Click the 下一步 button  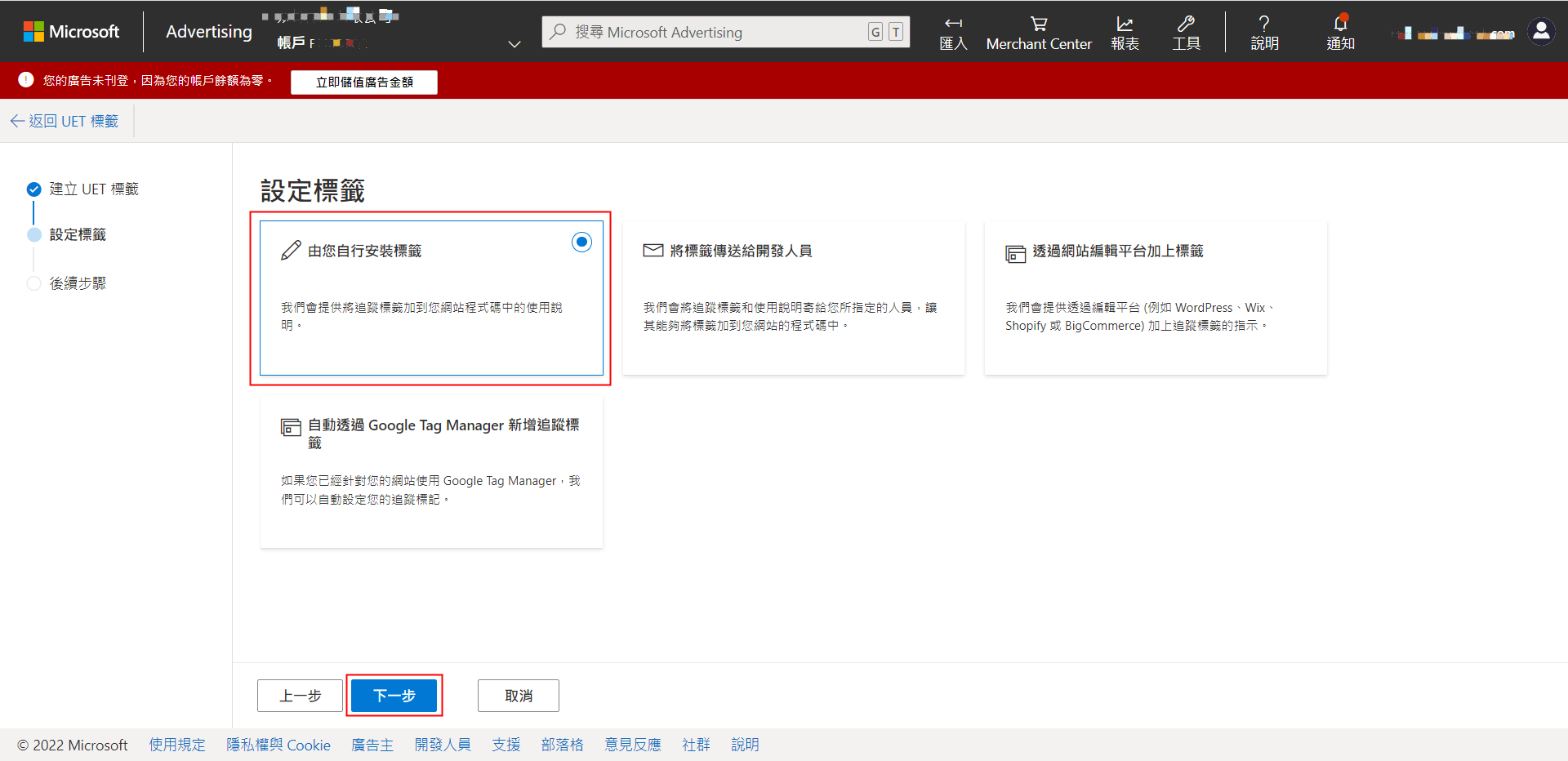point(394,696)
